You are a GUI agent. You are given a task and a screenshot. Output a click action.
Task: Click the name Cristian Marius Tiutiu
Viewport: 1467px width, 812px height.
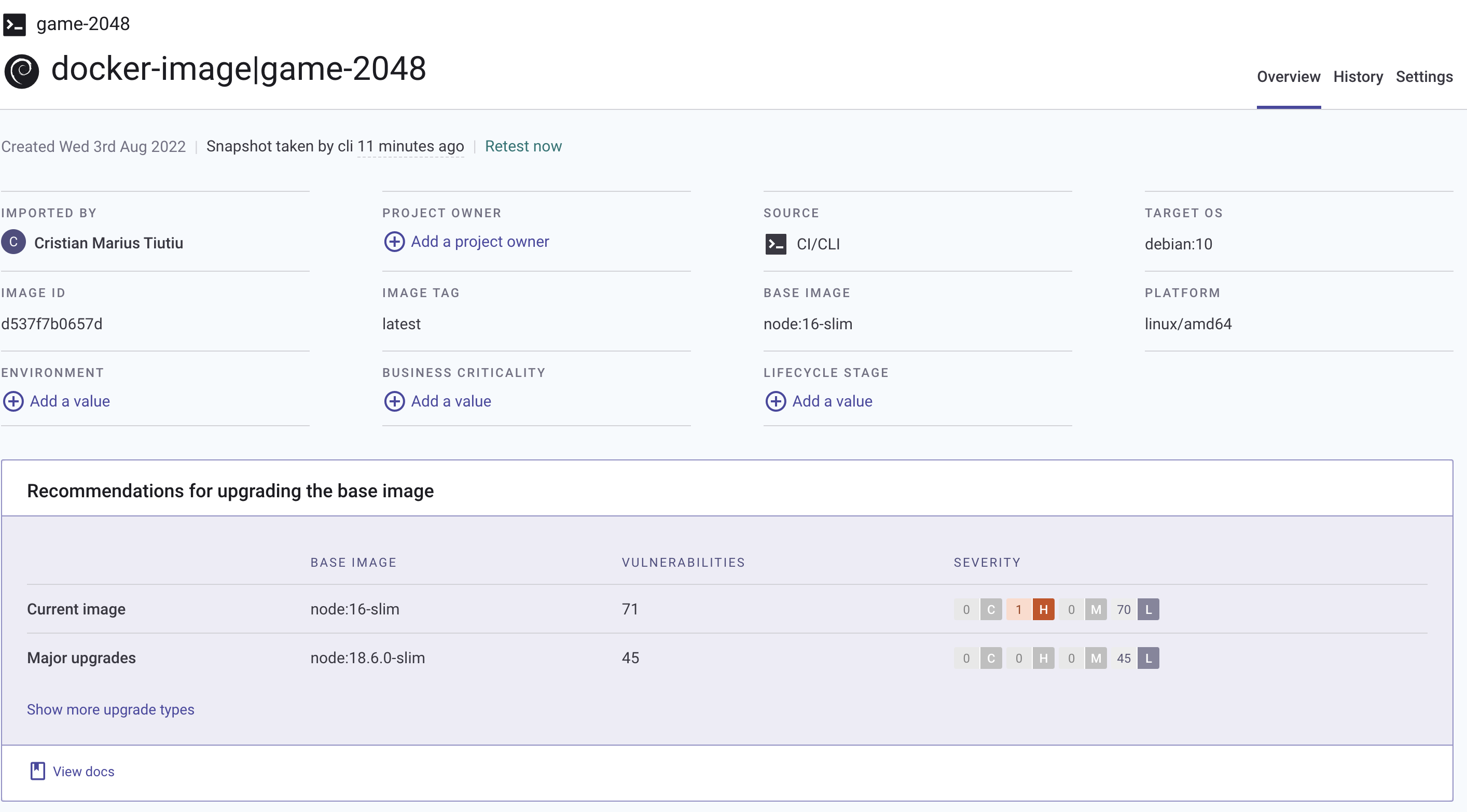pos(109,243)
